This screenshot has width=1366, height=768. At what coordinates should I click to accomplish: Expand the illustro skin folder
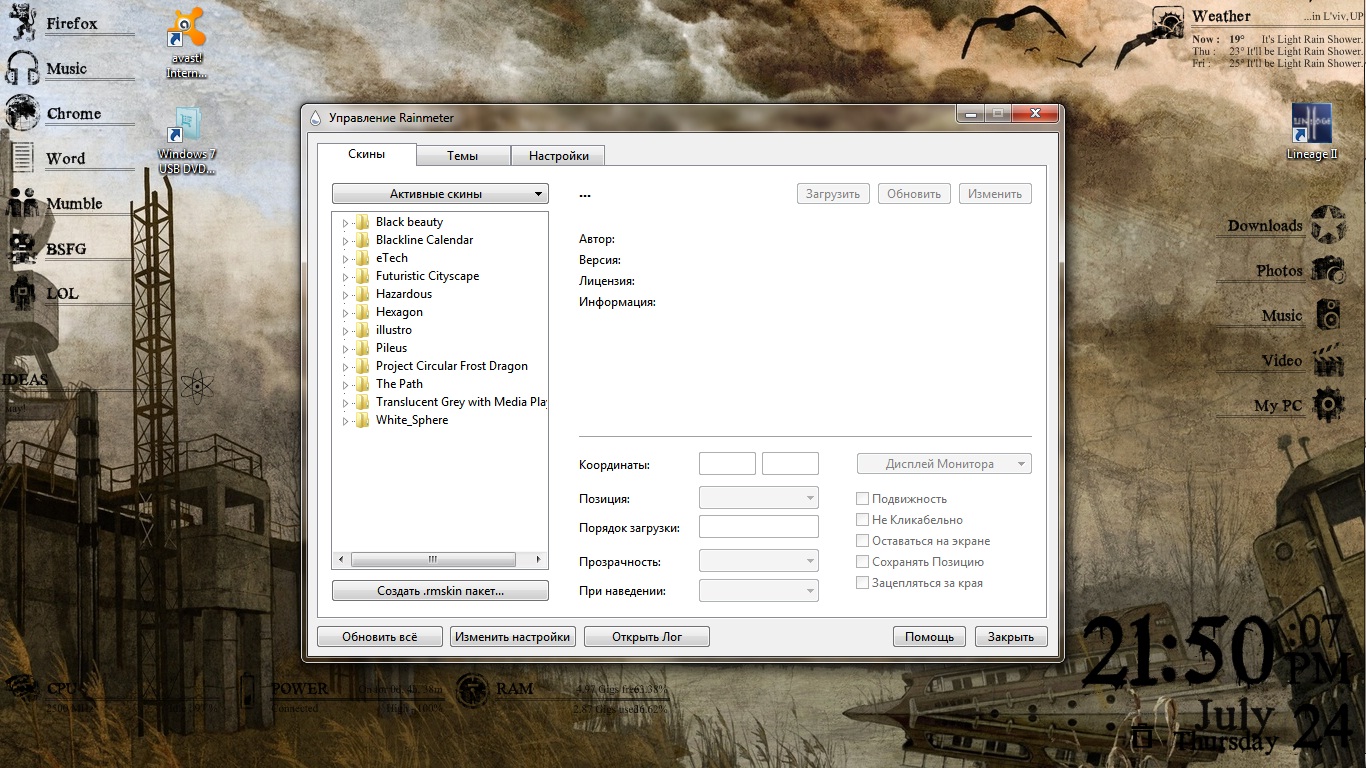coord(346,331)
